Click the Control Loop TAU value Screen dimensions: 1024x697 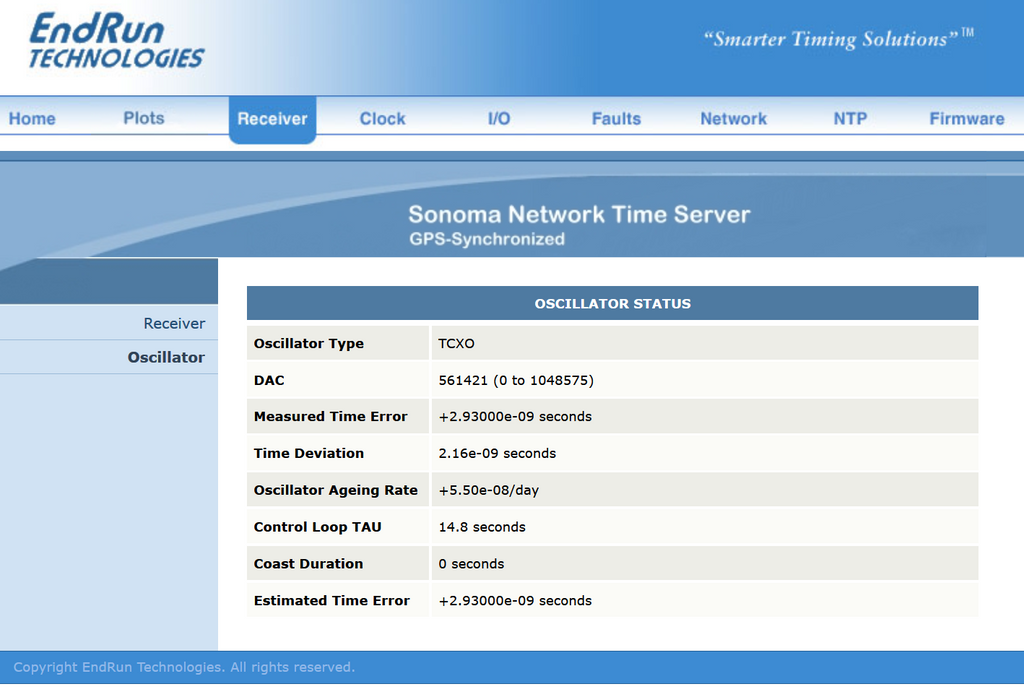coord(481,527)
